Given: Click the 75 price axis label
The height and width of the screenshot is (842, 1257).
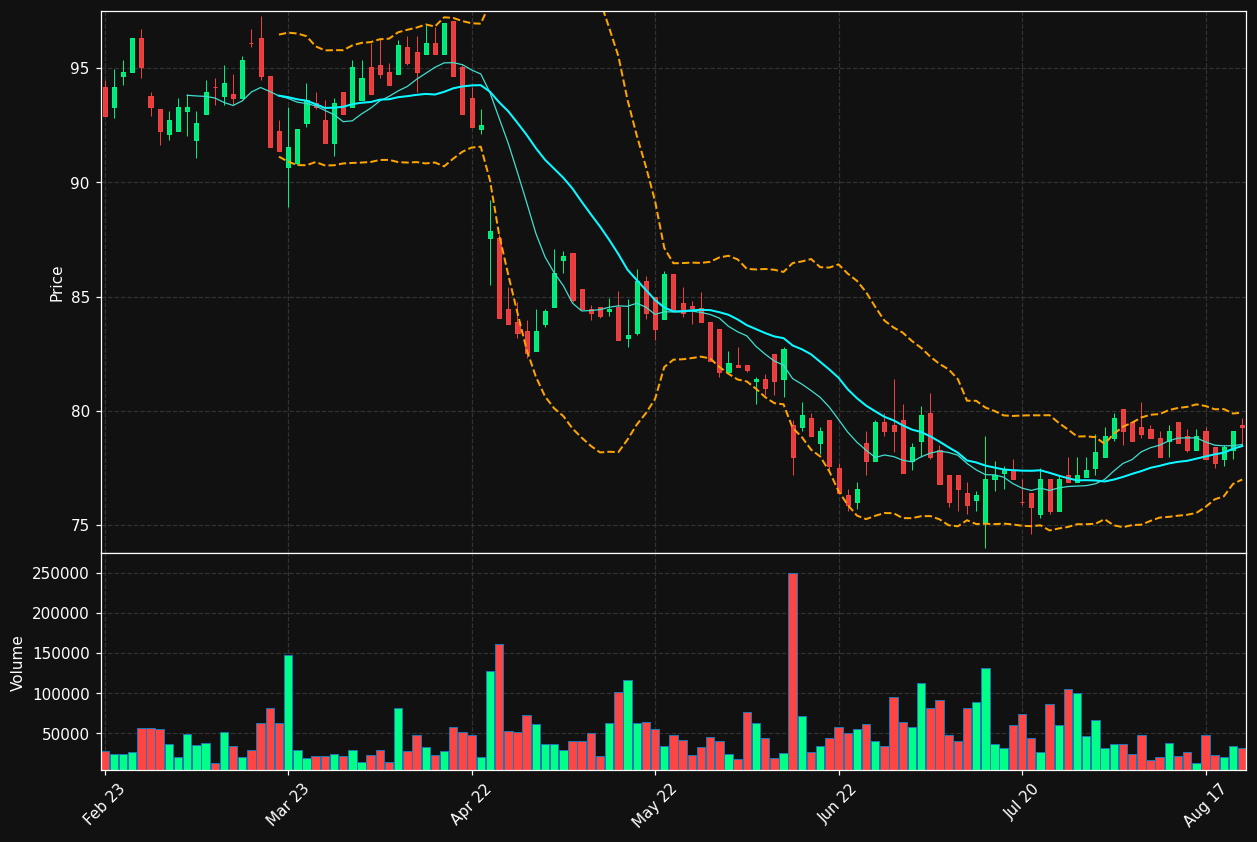Looking at the screenshot, I should click(79, 526).
